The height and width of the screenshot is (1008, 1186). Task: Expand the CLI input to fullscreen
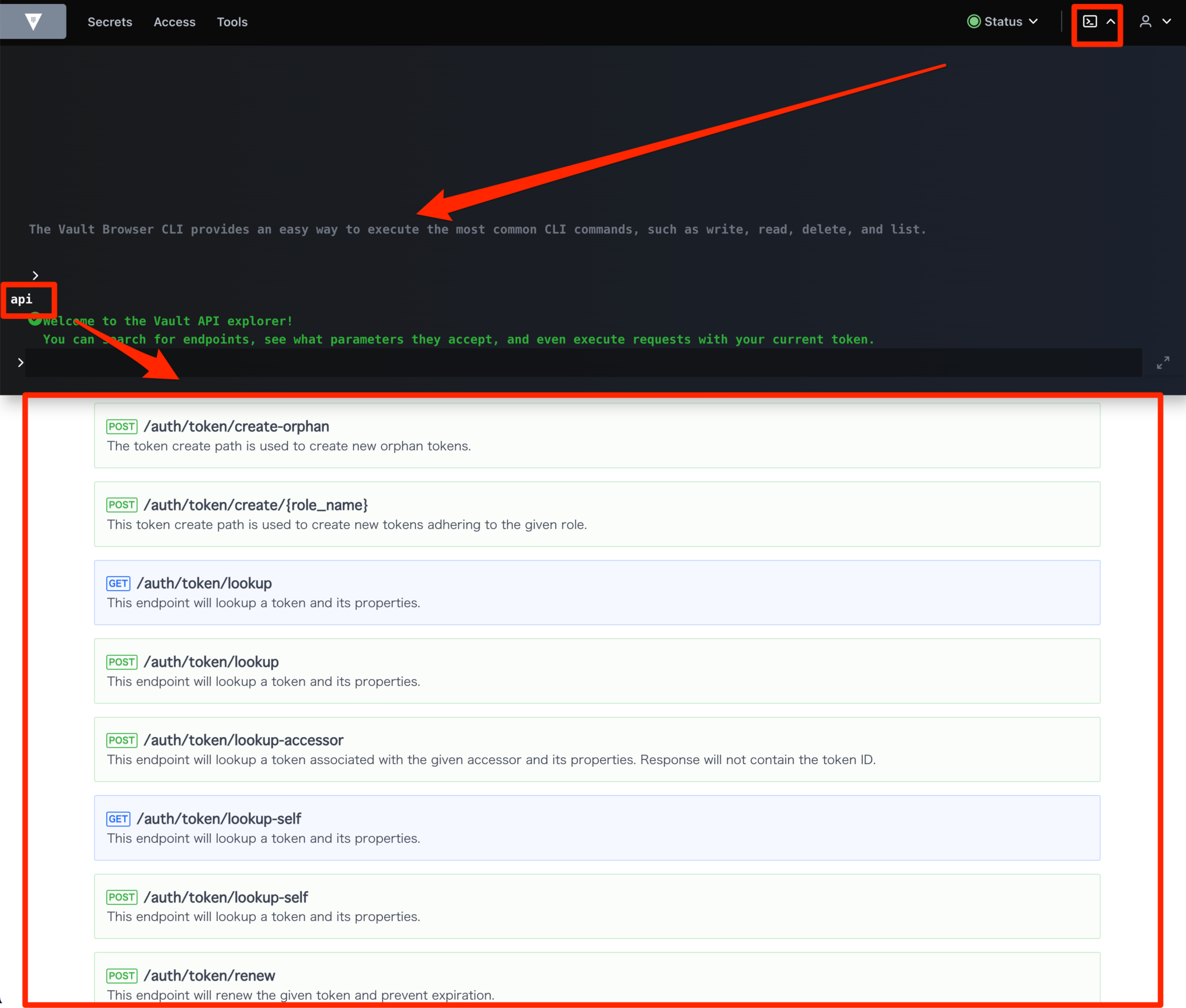tap(1163, 362)
